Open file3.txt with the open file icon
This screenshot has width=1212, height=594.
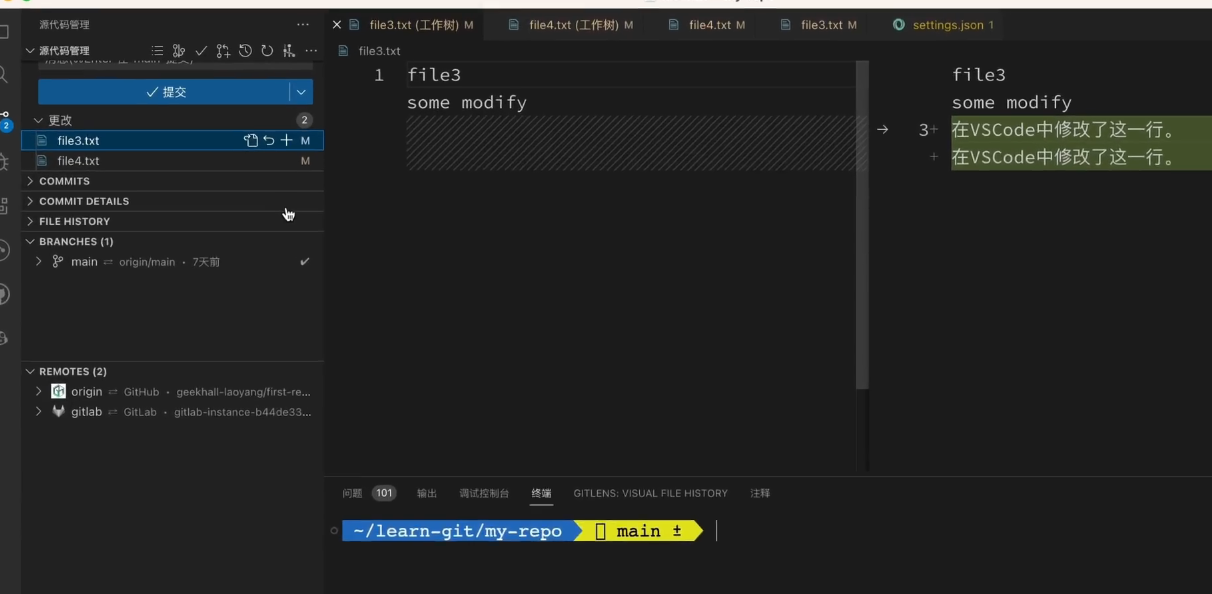click(252, 140)
